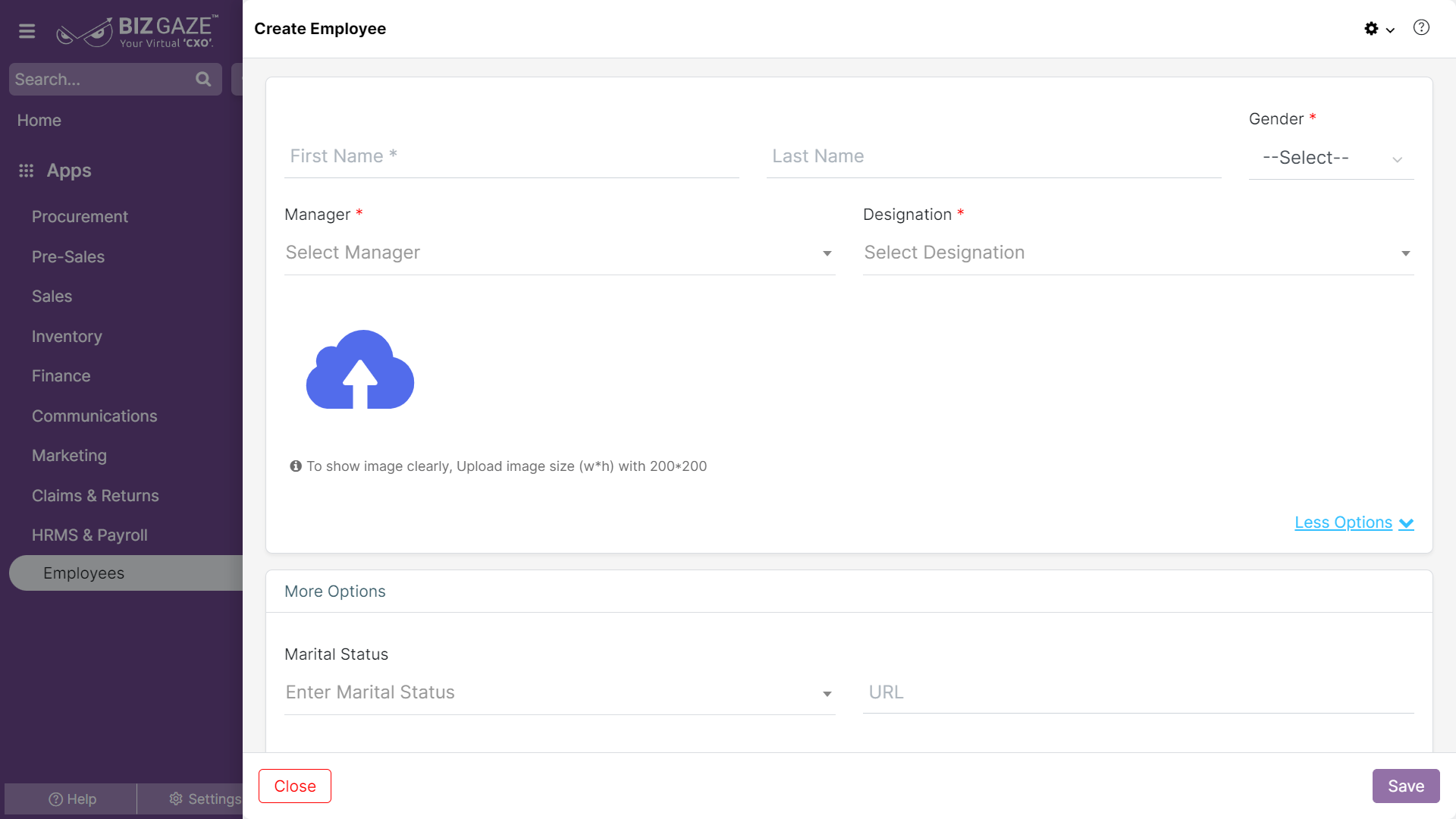1456x819 pixels.
Task: Open Marketing module
Action: click(x=69, y=456)
